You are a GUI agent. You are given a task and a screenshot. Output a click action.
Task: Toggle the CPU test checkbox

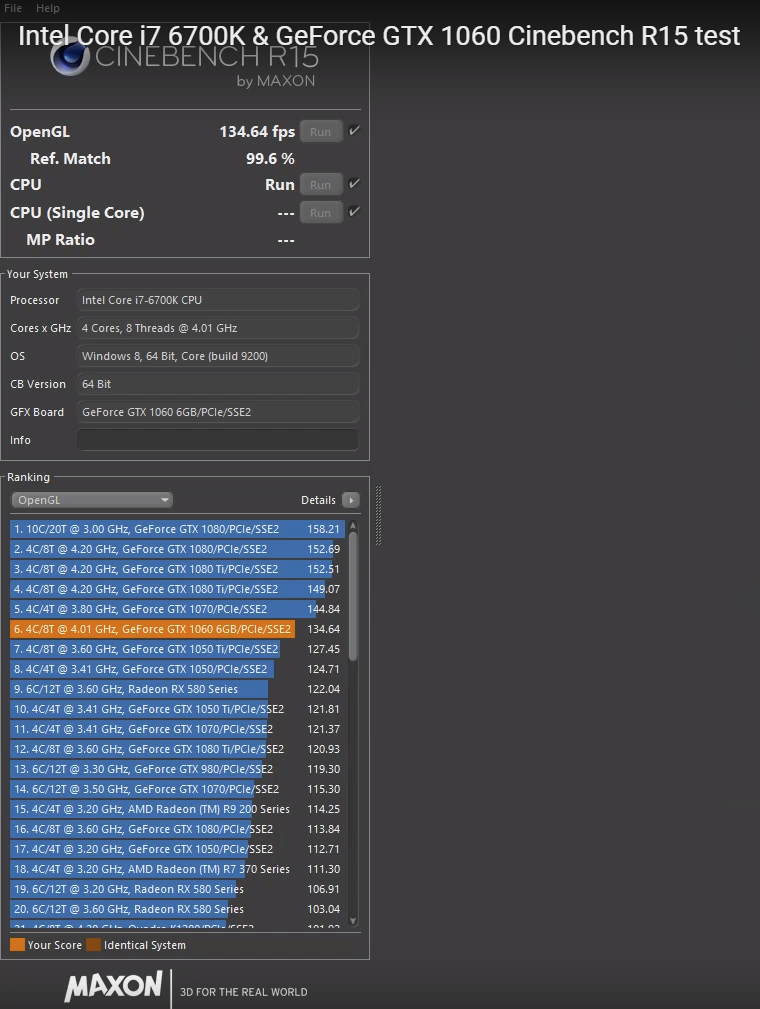tap(354, 183)
